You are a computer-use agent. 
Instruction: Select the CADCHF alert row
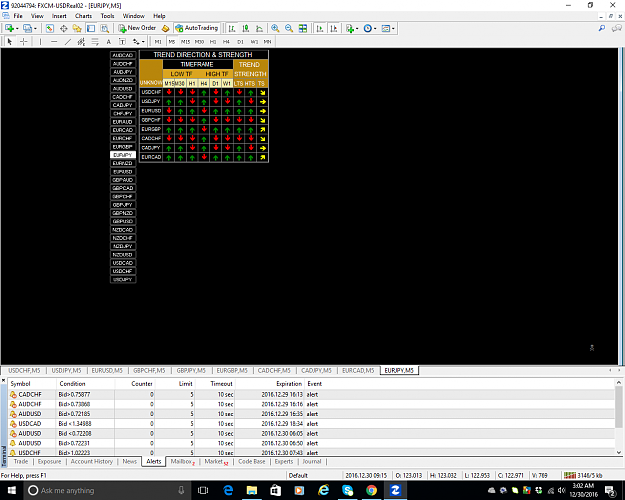coord(312,394)
